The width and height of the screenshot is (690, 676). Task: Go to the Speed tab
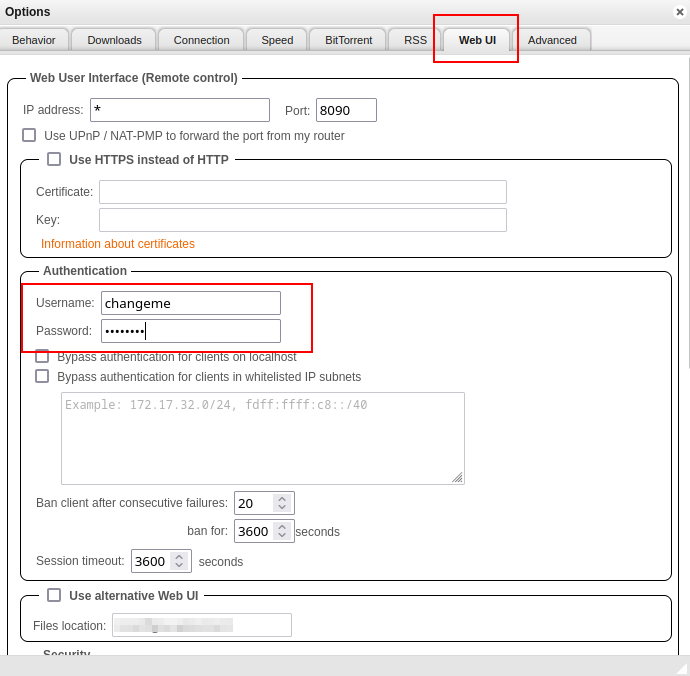pyautogui.click(x=277, y=40)
